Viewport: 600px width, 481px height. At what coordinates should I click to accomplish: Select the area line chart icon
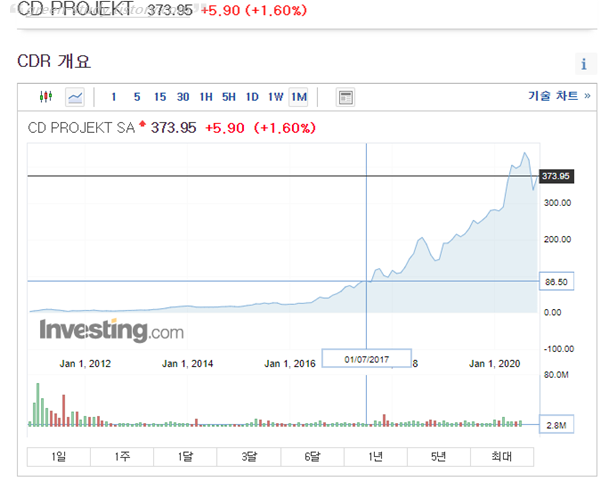[x=75, y=97]
